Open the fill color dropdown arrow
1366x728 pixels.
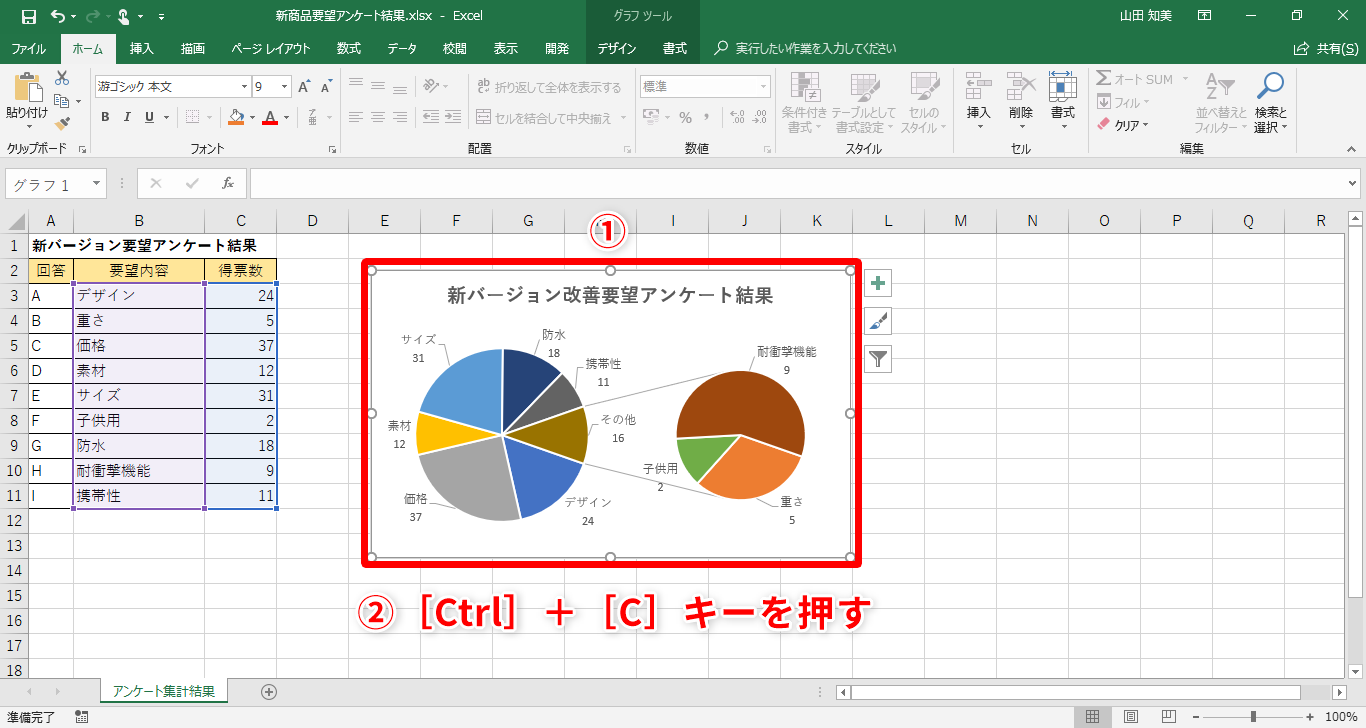pyautogui.click(x=251, y=117)
